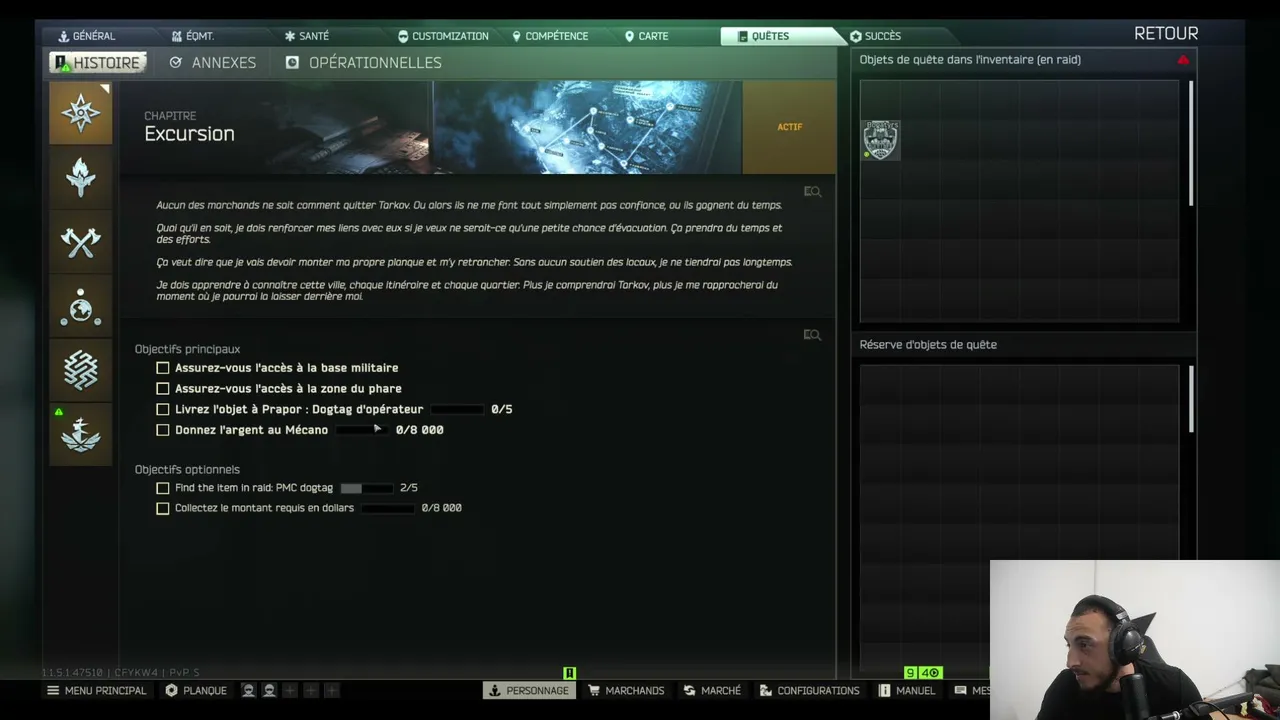Click the 'Excursion' chapter title
This screenshot has width=1280, height=720.
pyautogui.click(x=189, y=134)
